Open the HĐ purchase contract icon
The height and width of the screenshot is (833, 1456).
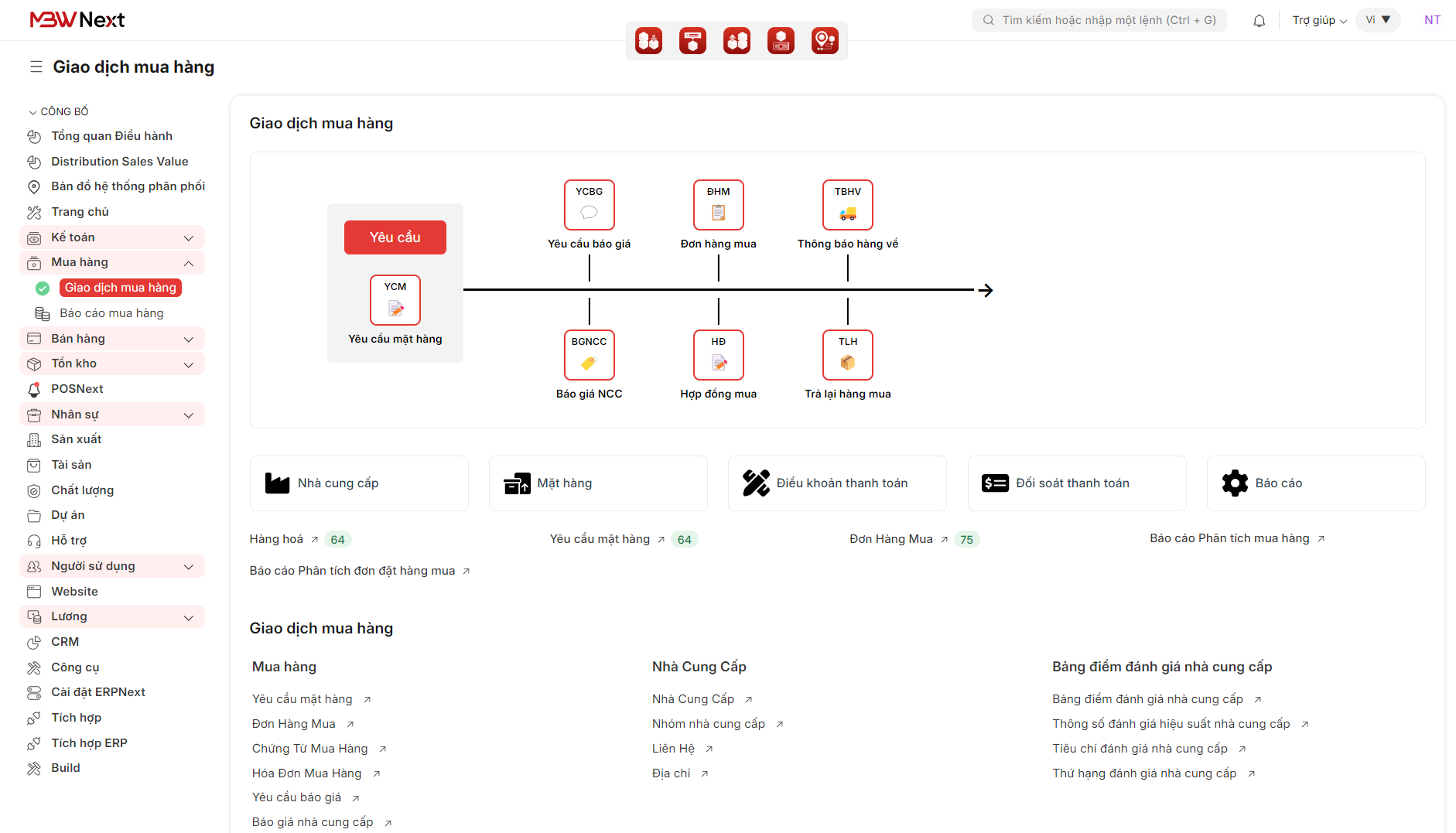(x=718, y=355)
